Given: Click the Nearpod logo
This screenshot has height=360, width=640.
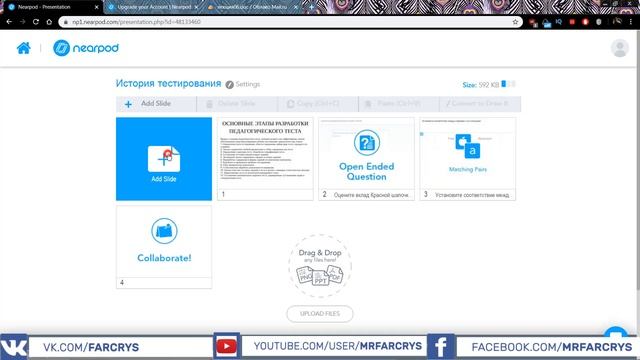Looking at the screenshot, I should [86, 48].
